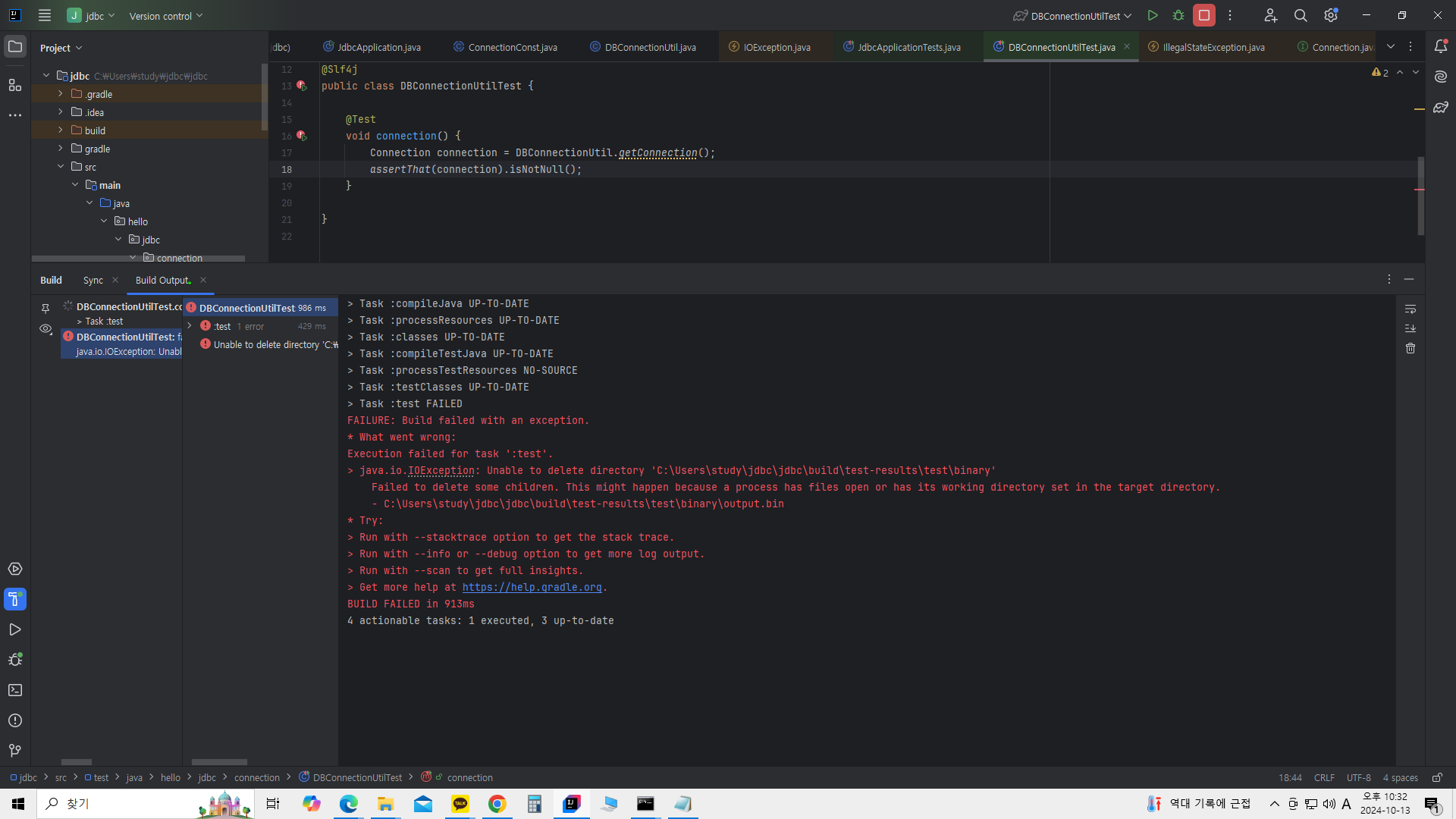Open the jdbc project dropdown
This screenshot has height=819, width=1456.
[x=91, y=15]
